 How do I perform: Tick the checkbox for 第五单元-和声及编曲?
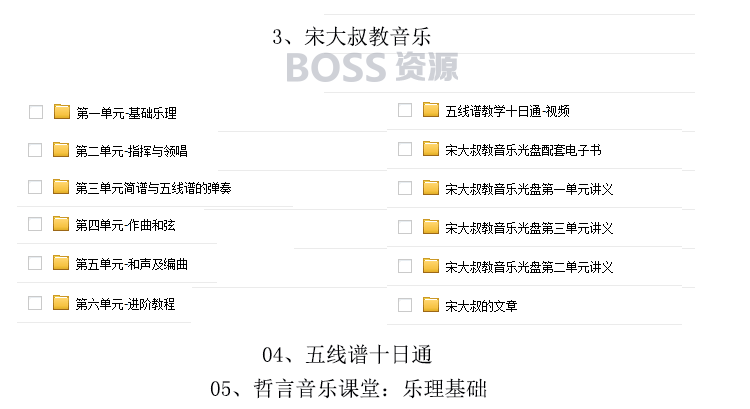pos(35,263)
